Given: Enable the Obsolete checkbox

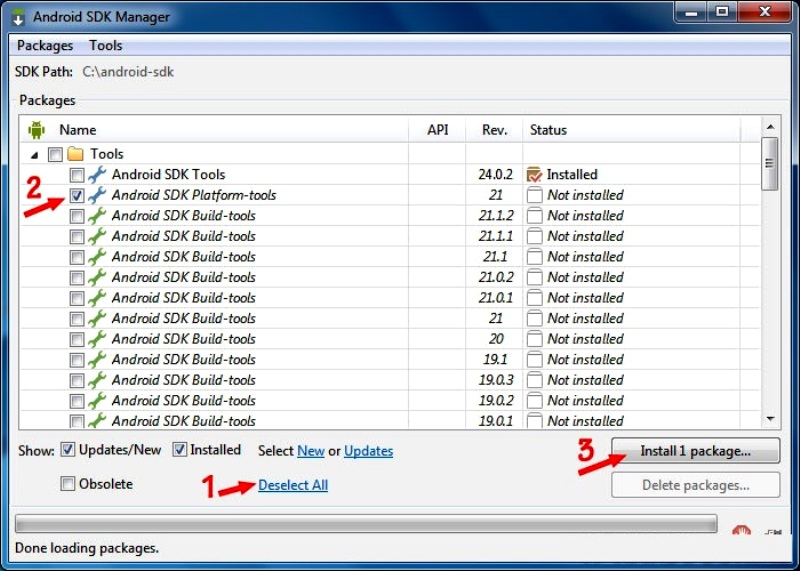Looking at the screenshot, I should click(67, 483).
